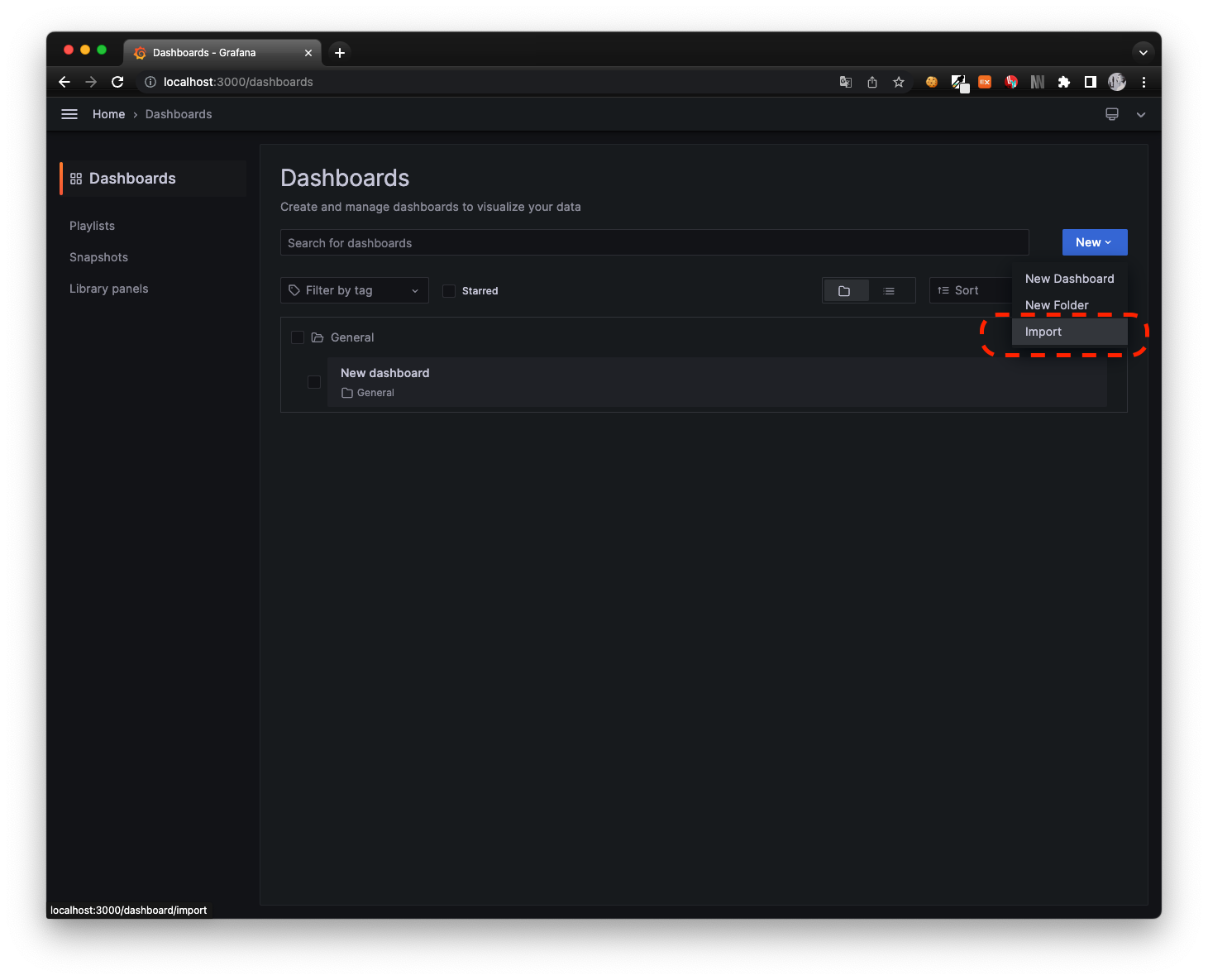Click the site info icon in address bar
This screenshot has width=1208, height=980.
[x=150, y=82]
